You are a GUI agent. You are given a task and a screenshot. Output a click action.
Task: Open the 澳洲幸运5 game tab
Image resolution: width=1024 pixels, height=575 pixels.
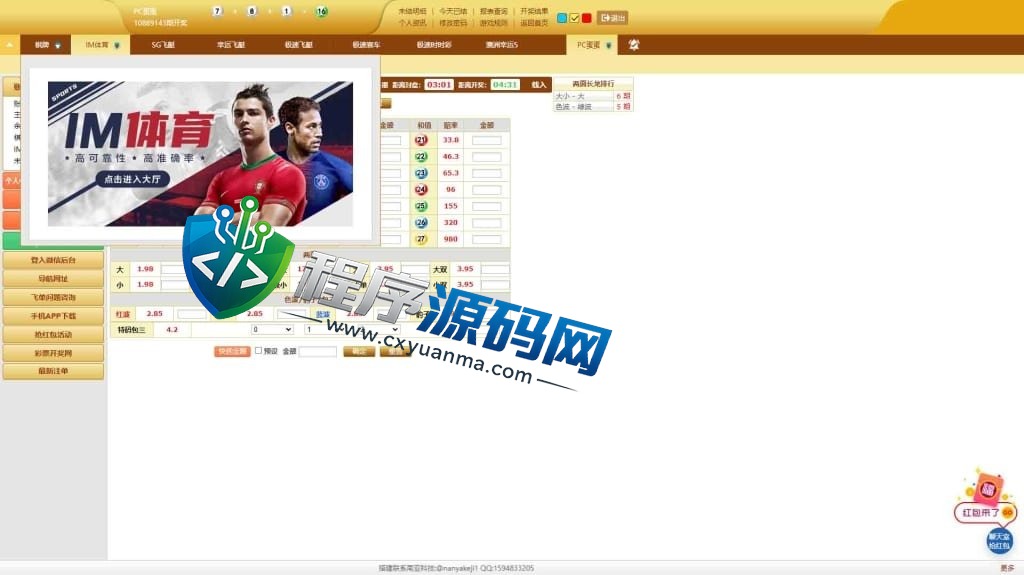pyautogui.click(x=502, y=45)
